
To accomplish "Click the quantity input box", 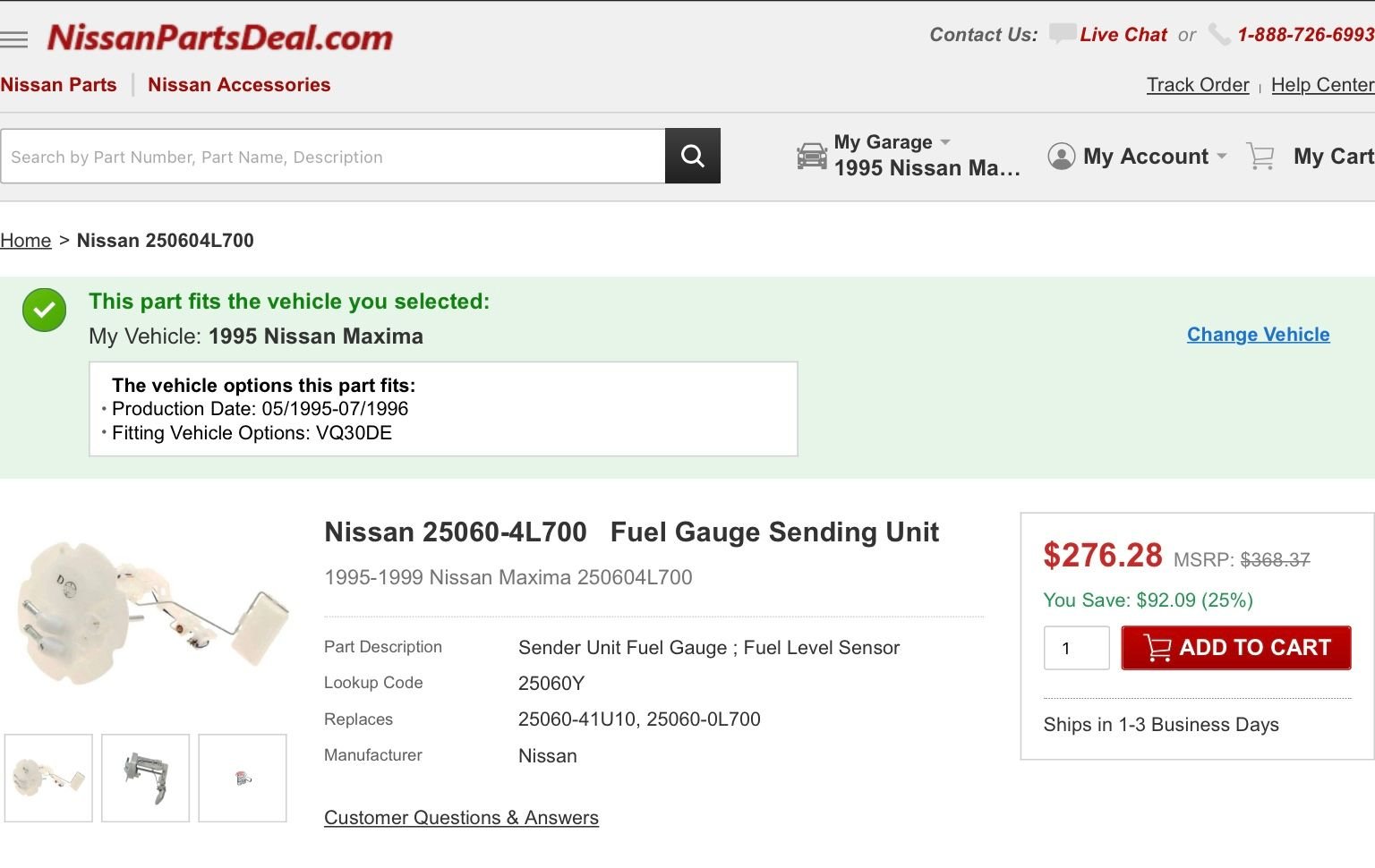I will [x=1076, y=648].
